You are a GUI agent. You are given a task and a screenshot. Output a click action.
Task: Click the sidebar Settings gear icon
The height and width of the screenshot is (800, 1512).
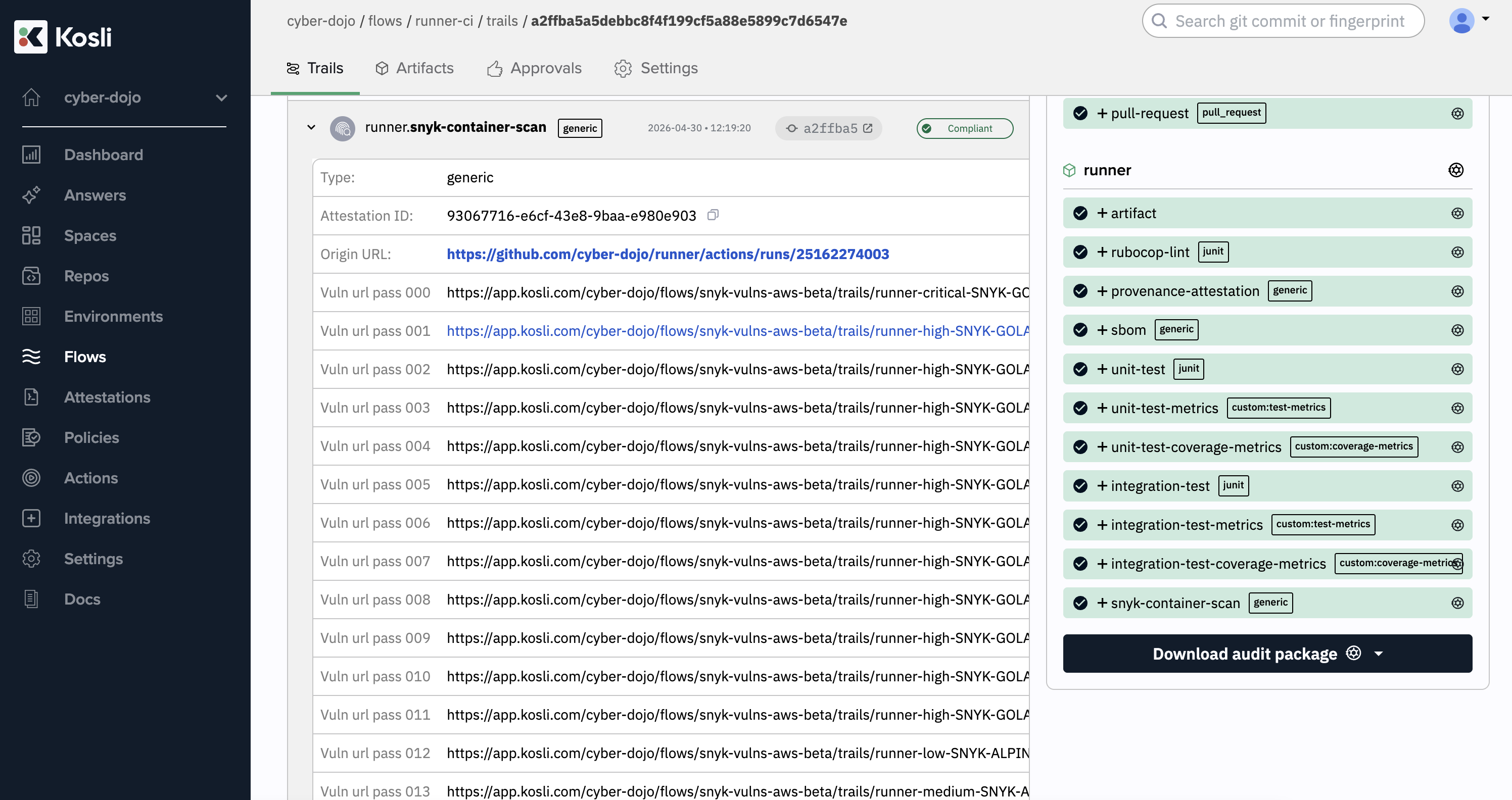pyautogui.click(x=31, y=560)
